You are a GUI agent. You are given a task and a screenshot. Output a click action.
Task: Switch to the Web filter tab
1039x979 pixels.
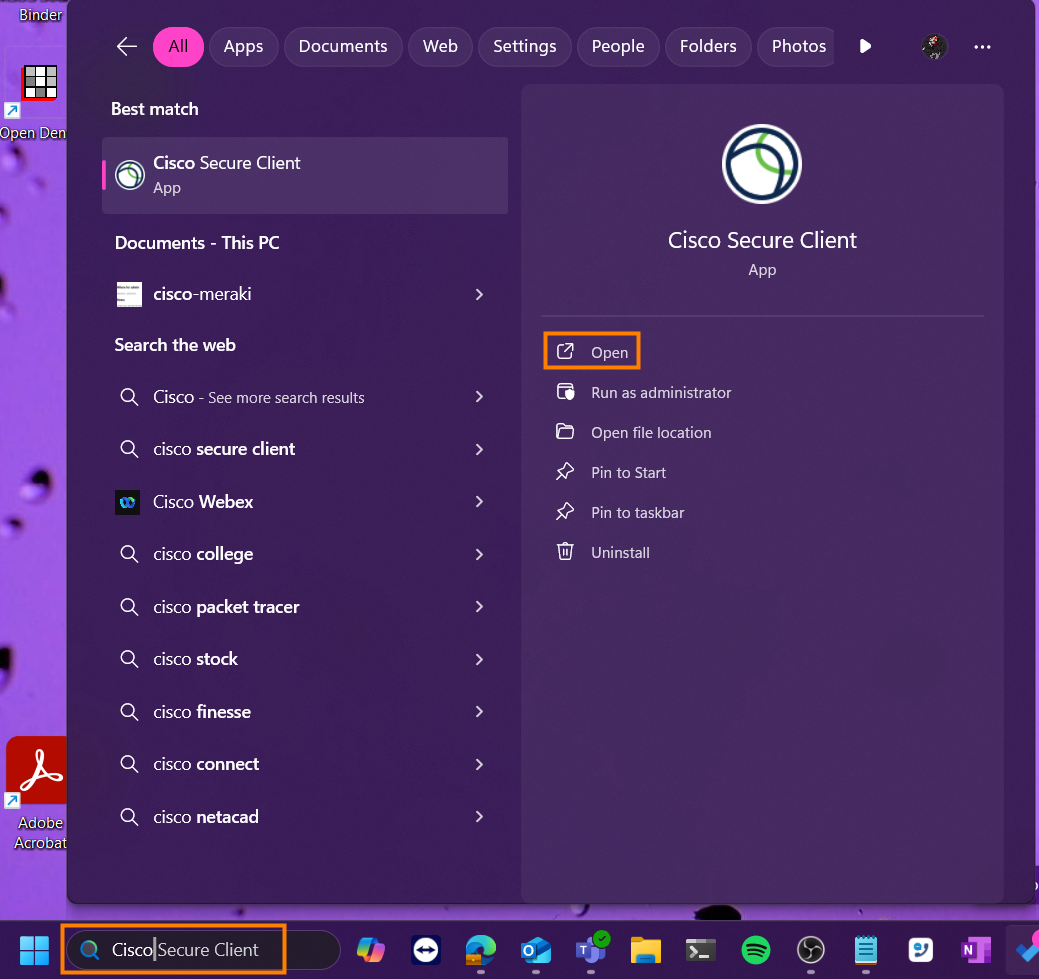point(440,46)
